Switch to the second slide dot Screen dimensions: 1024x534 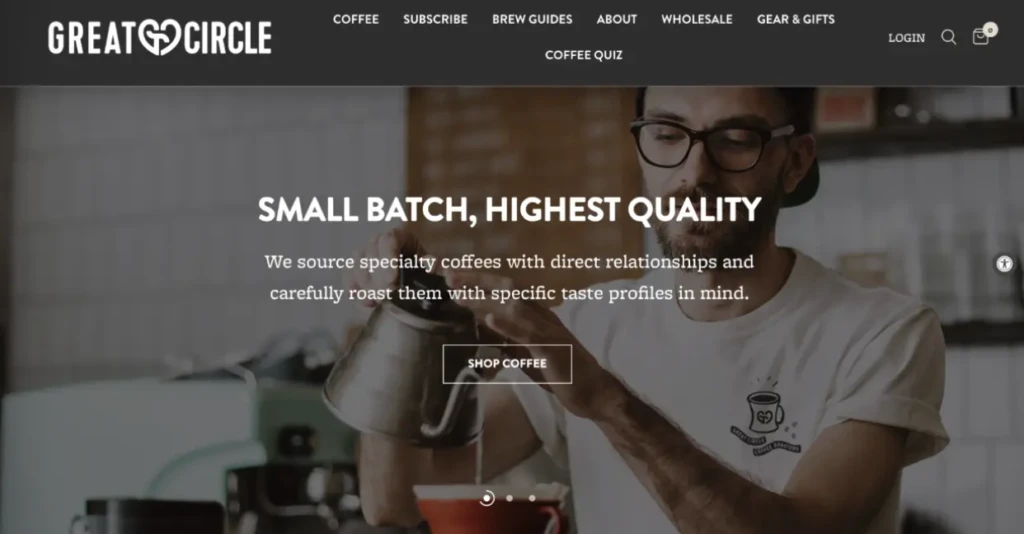click(509, 498)
